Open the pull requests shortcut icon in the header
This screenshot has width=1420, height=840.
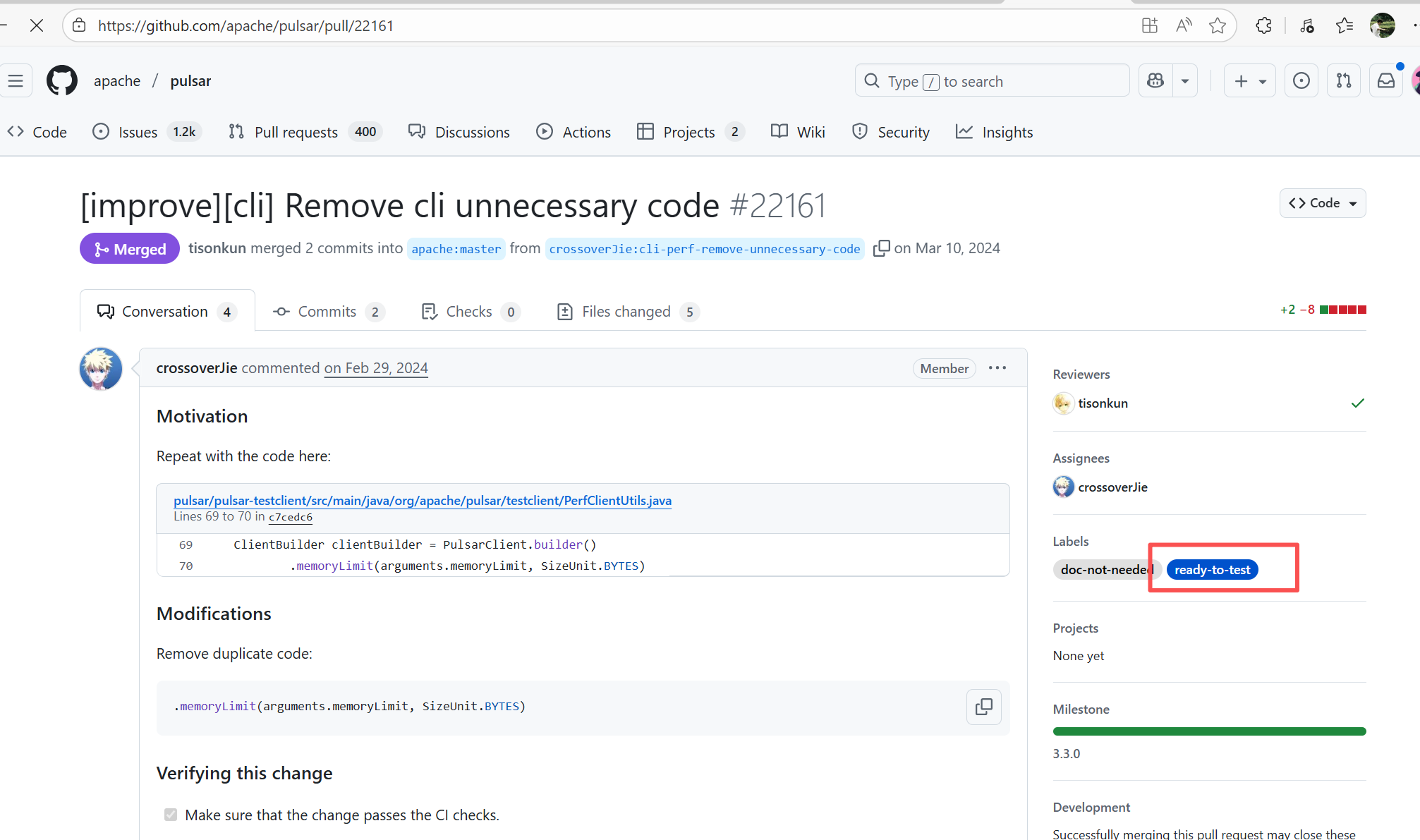tap(1343, 81)
